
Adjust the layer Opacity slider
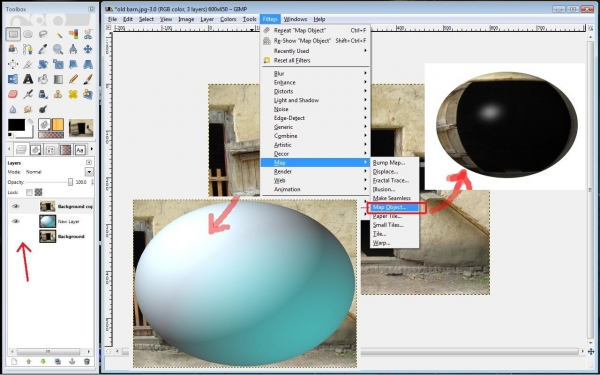click(49, 182)
